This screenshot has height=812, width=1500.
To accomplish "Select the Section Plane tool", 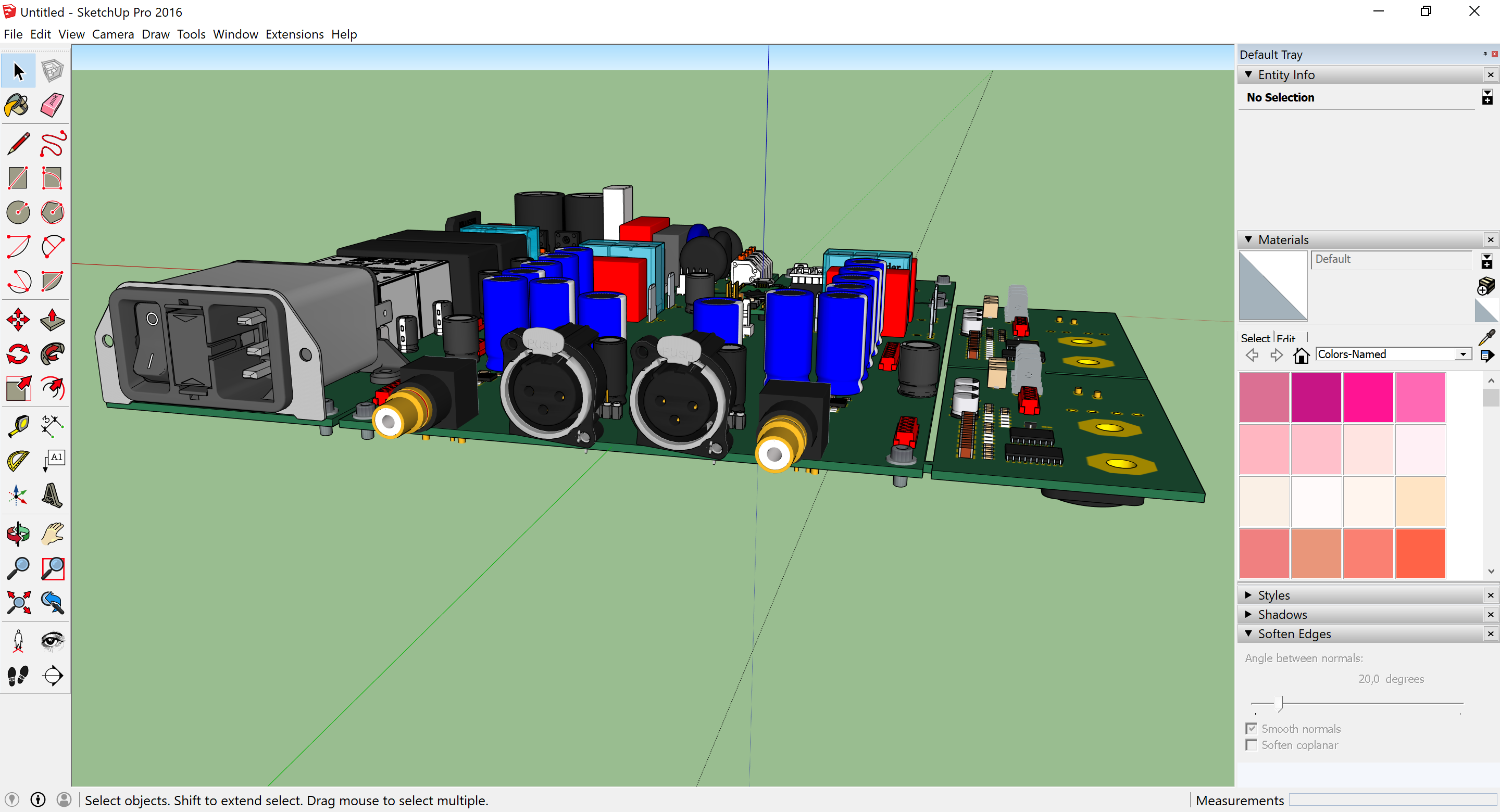I will click(53, 675).
